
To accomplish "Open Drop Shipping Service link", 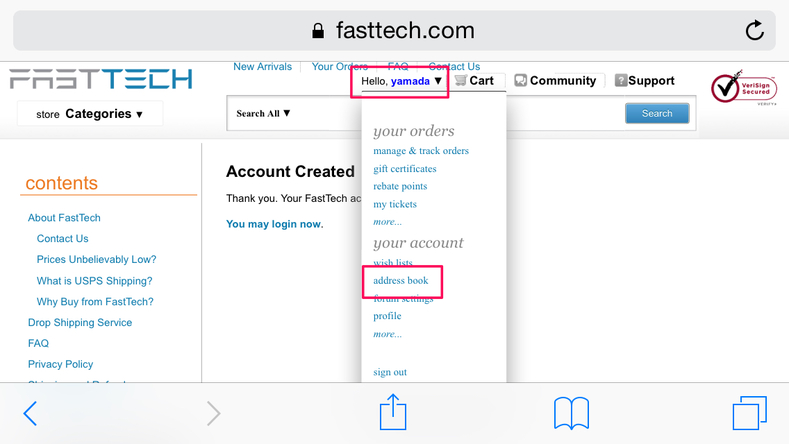I will click(x=80, y=322).
